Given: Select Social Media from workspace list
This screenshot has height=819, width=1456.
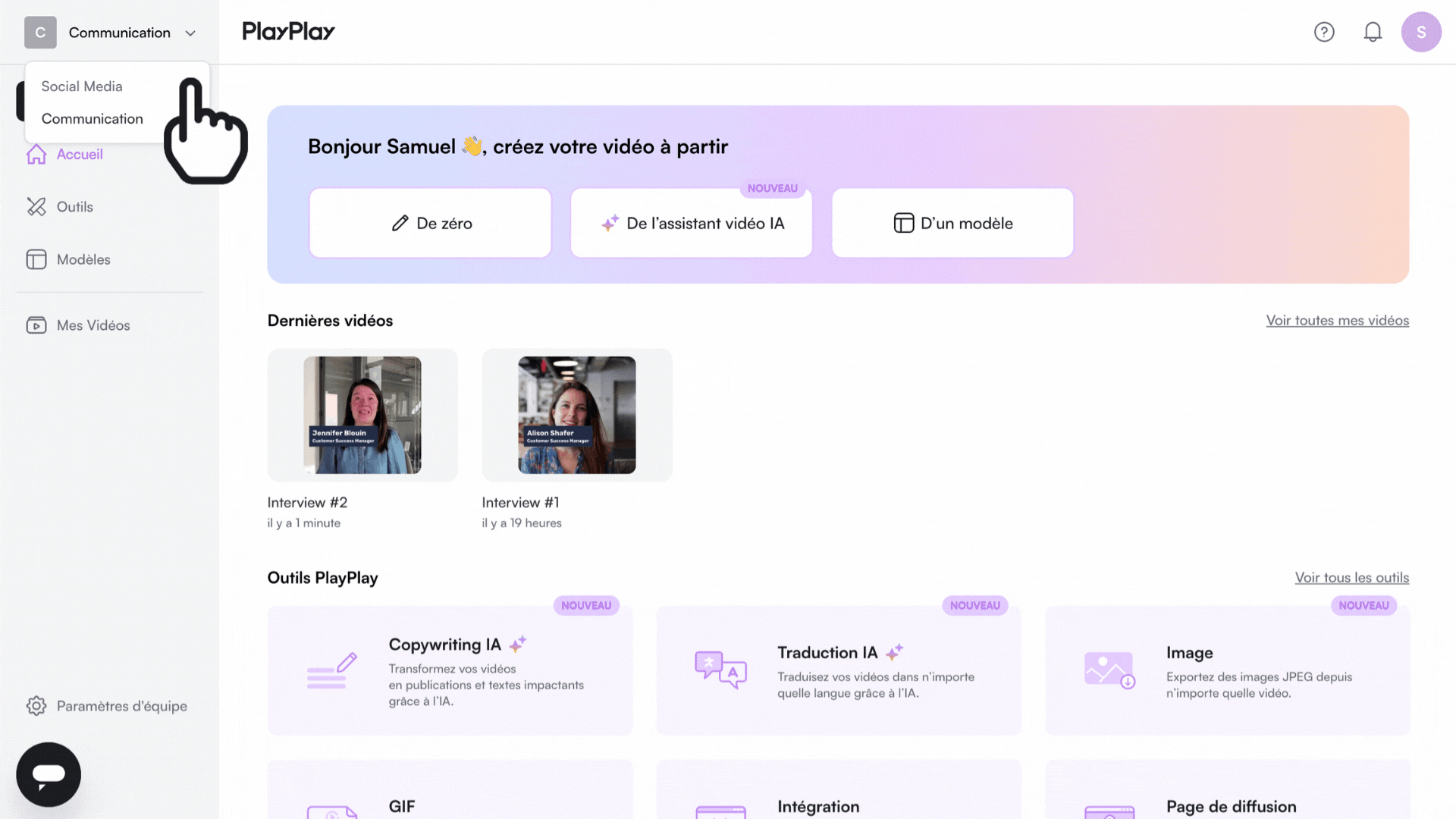Looking at the screenshot, I should coord(82,86).
